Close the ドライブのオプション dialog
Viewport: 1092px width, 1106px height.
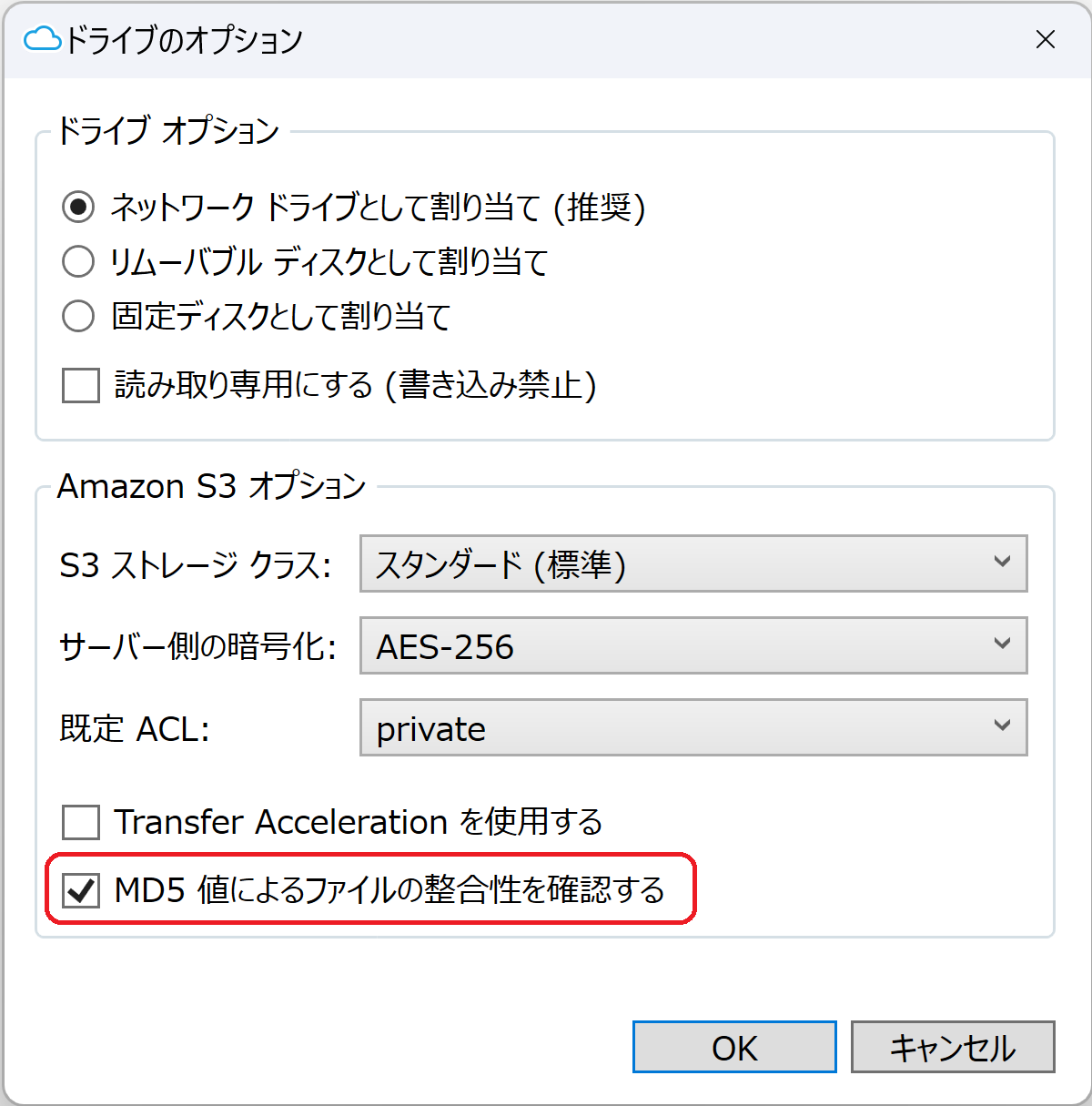tap(1046, 39)
